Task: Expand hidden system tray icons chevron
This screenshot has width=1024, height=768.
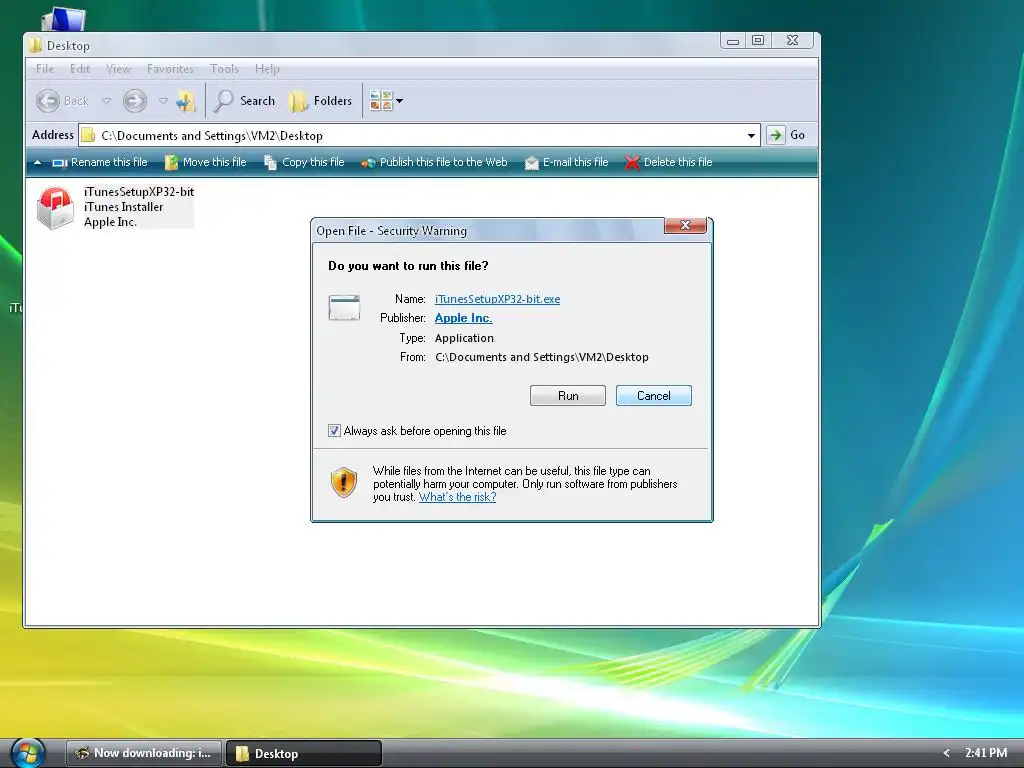Action: (x=947, y=753)
